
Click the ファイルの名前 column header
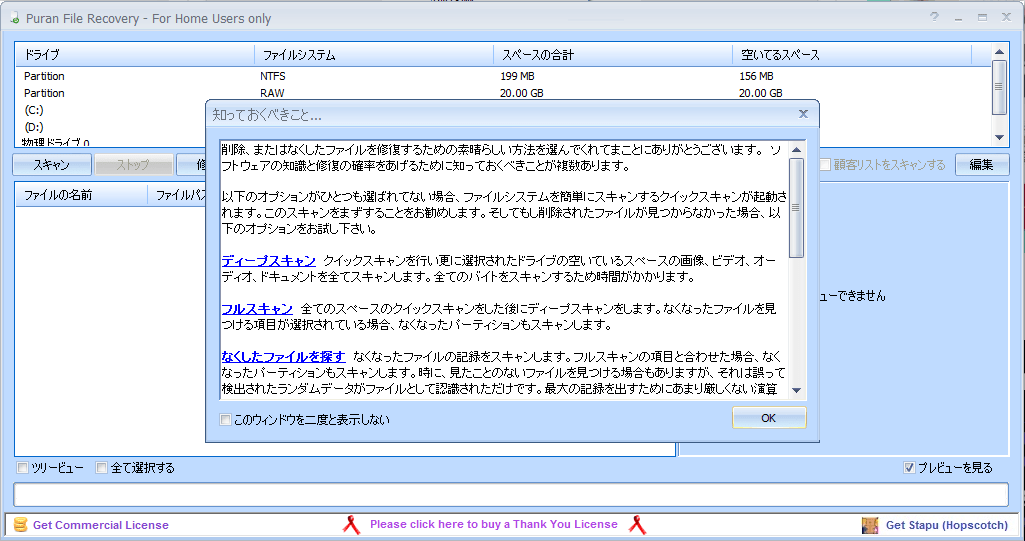point(82,195)
